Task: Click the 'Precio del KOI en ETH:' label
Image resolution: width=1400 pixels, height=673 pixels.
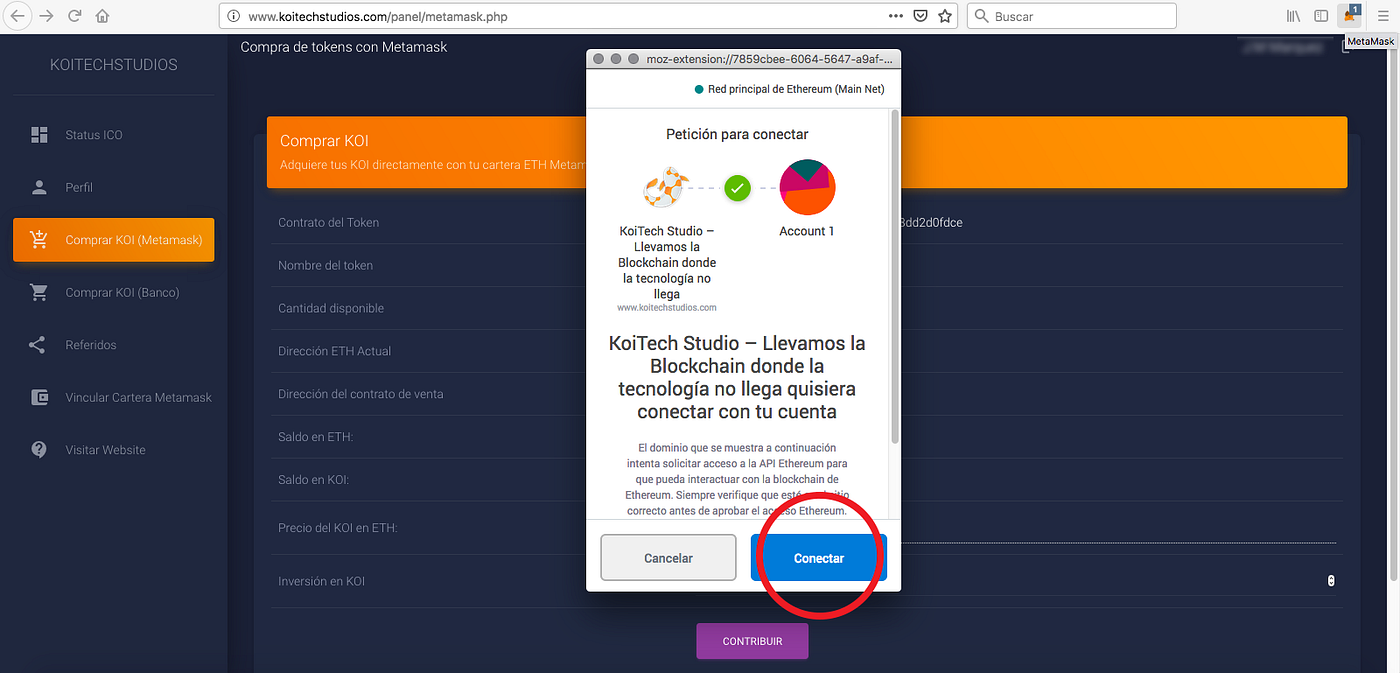Action: (x=338, y=527)
